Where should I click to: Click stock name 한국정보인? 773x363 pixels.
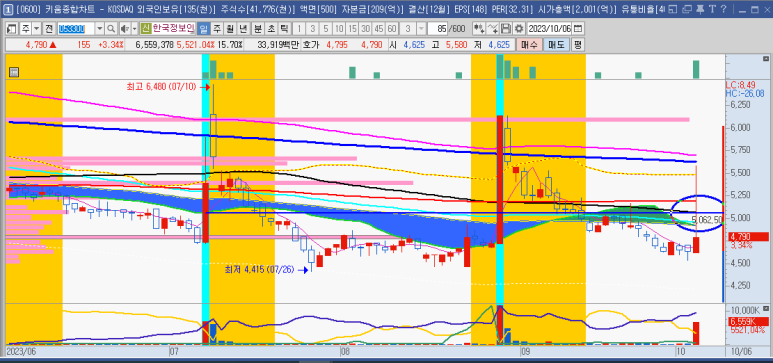(174, 29)
